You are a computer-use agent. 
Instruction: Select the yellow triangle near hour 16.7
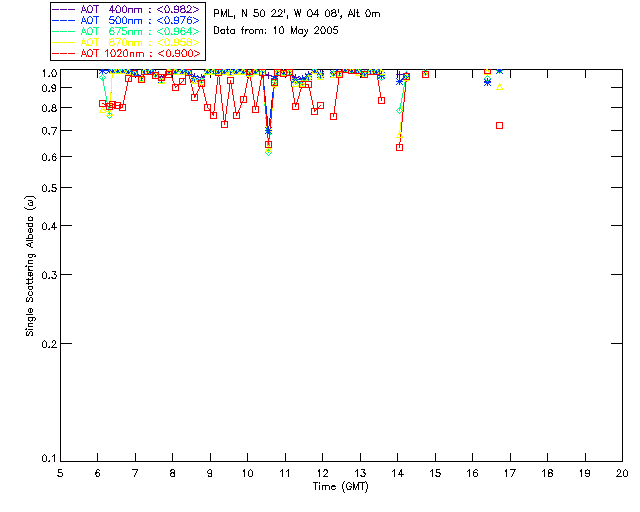pyautogui.click(x=499, y=87)
